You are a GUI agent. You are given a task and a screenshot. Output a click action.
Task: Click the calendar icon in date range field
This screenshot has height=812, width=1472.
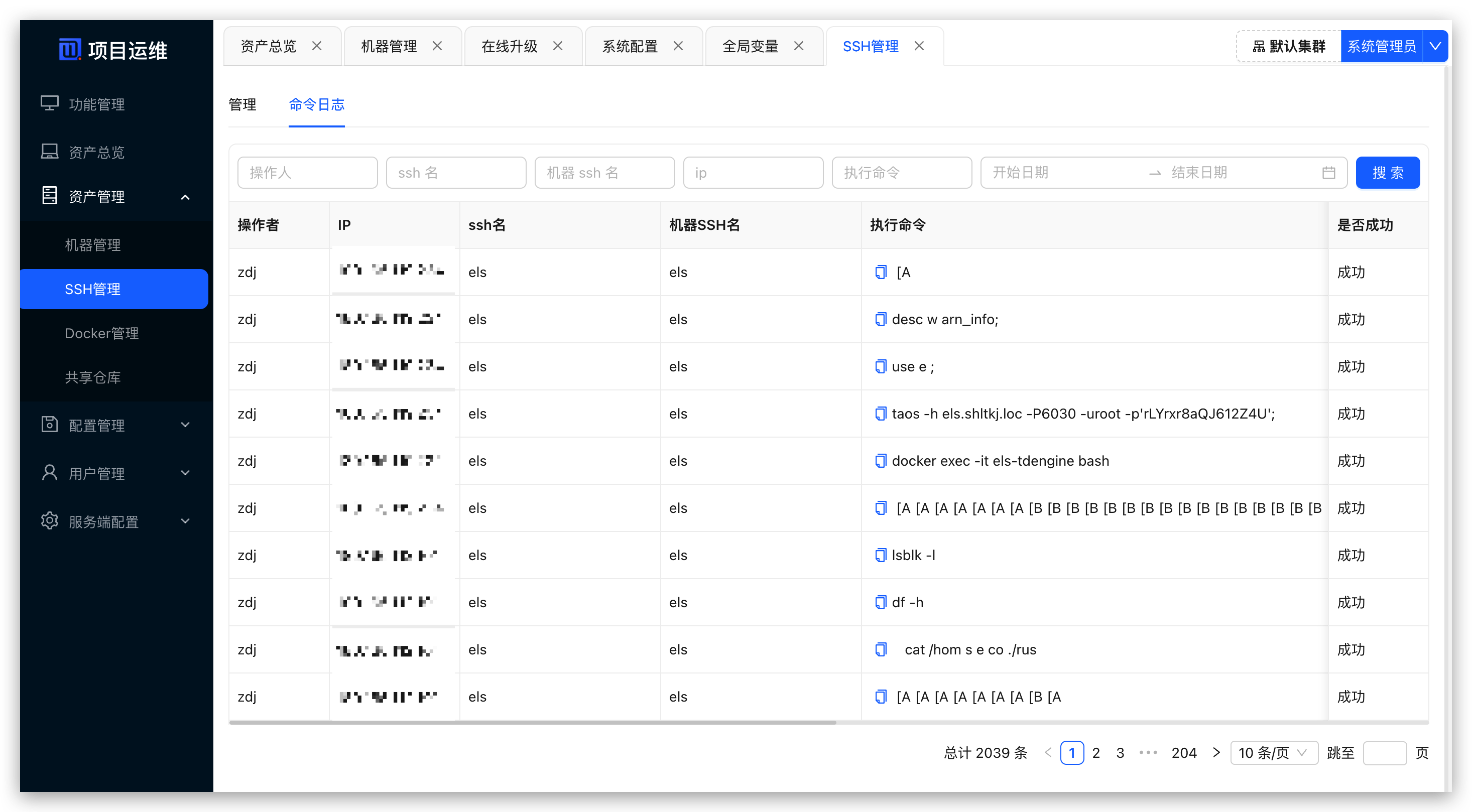[x=1328, y=173]
